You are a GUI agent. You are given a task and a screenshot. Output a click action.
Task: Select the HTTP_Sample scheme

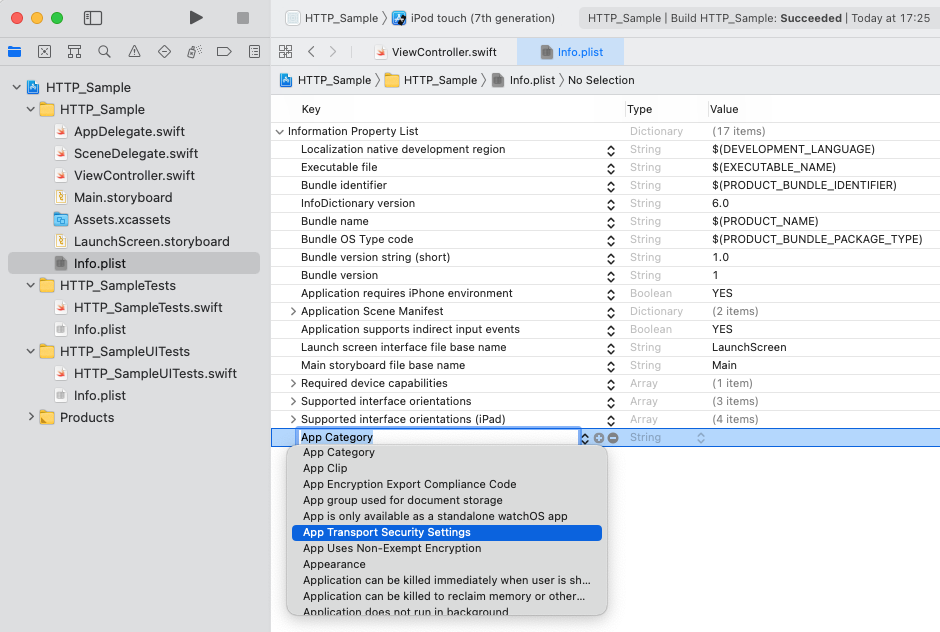332,18
